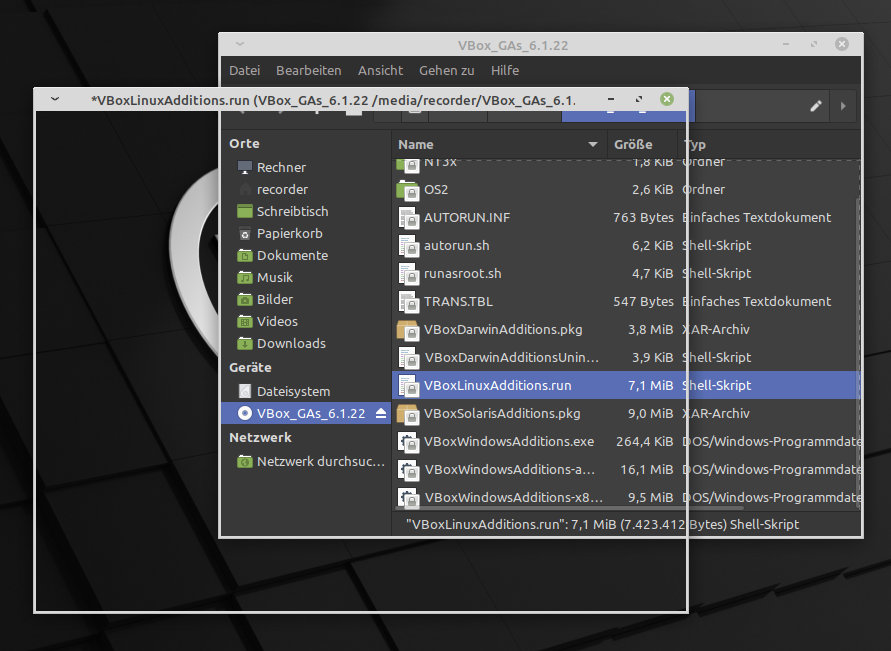This screenshot has height=651, width=891.
Task: Click the file list horizontal scrollbar
Action: (x=568, y=508)
